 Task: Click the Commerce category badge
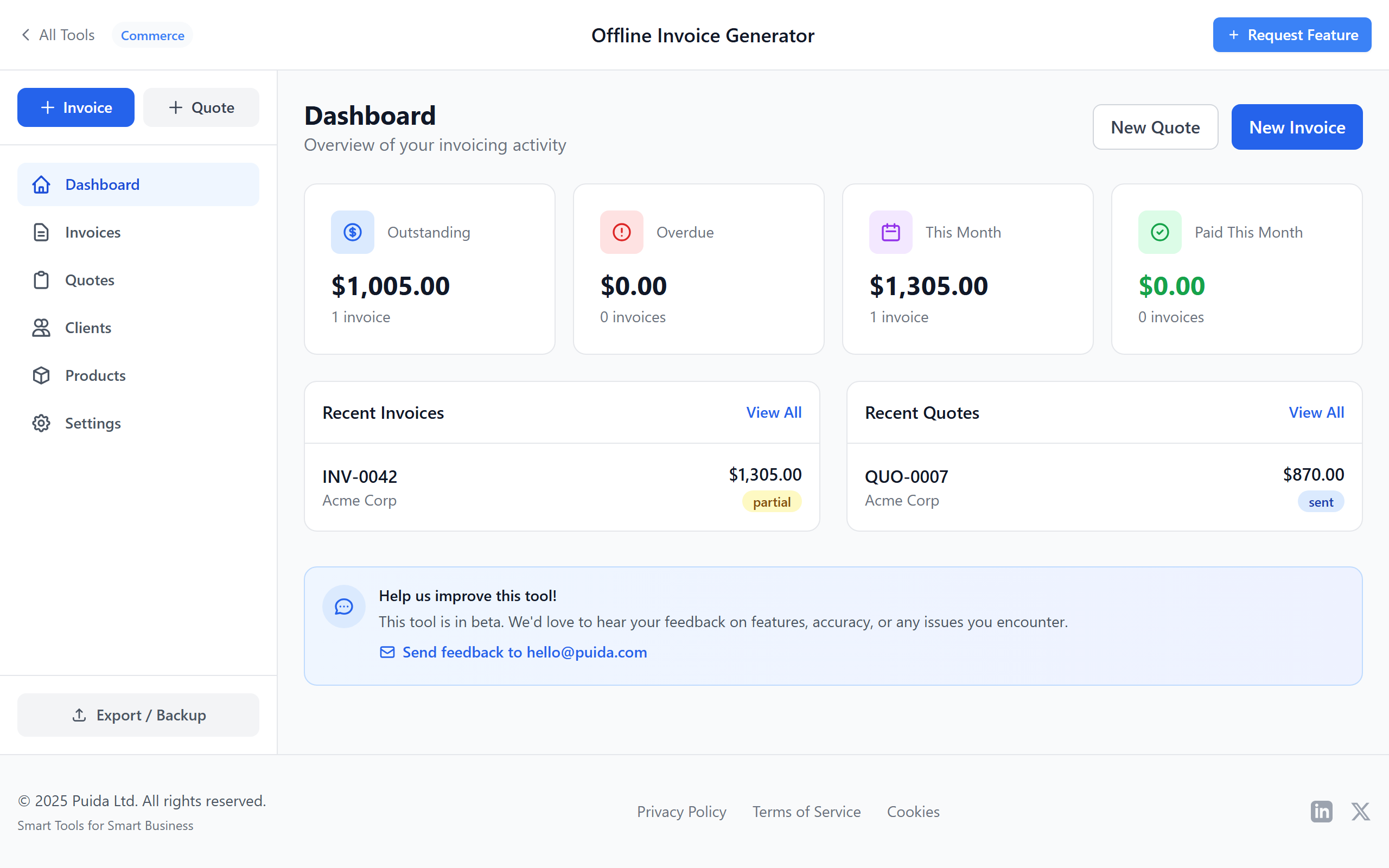(152, 35)
